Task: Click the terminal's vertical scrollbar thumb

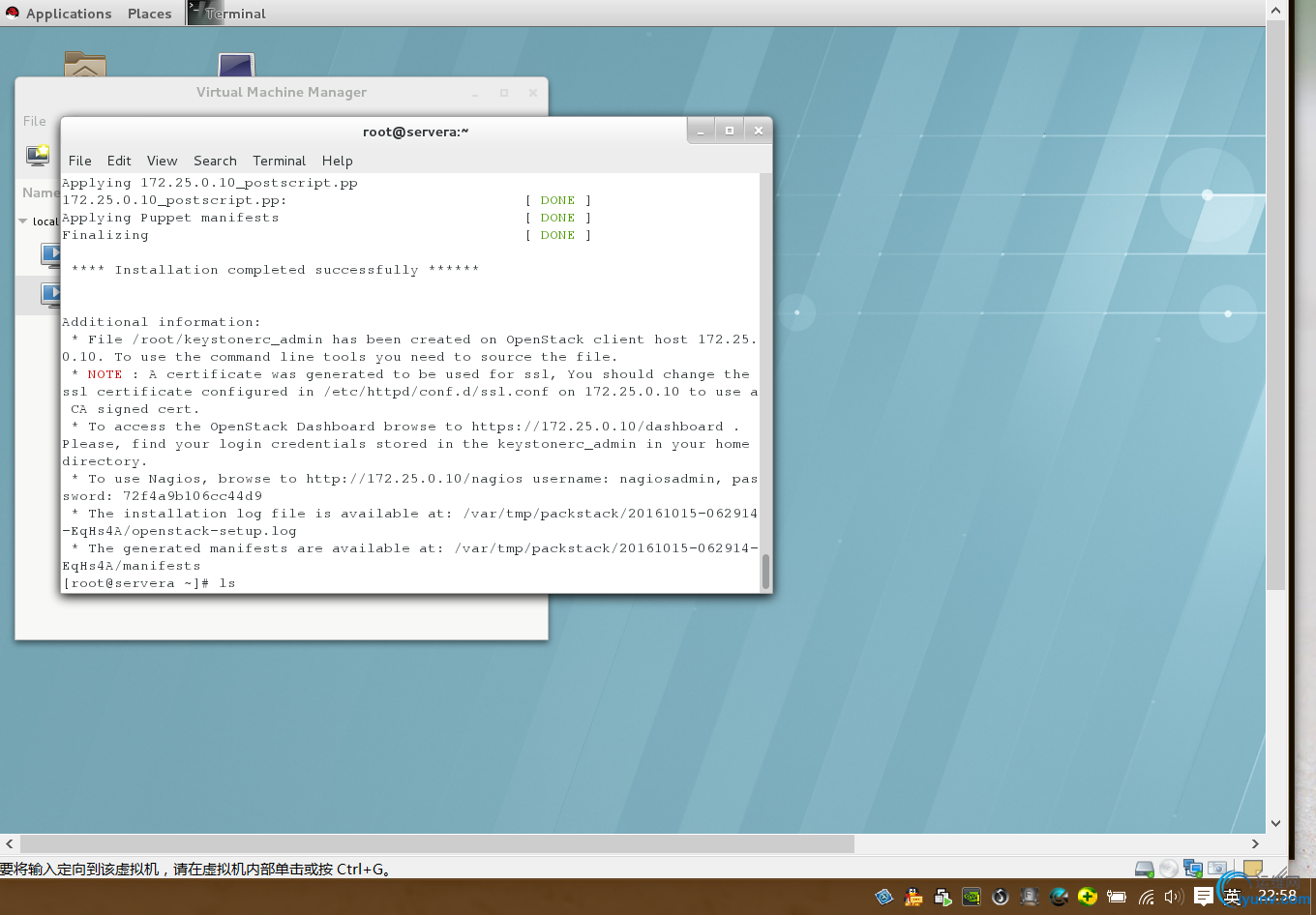Action: [x=765, y=571]
